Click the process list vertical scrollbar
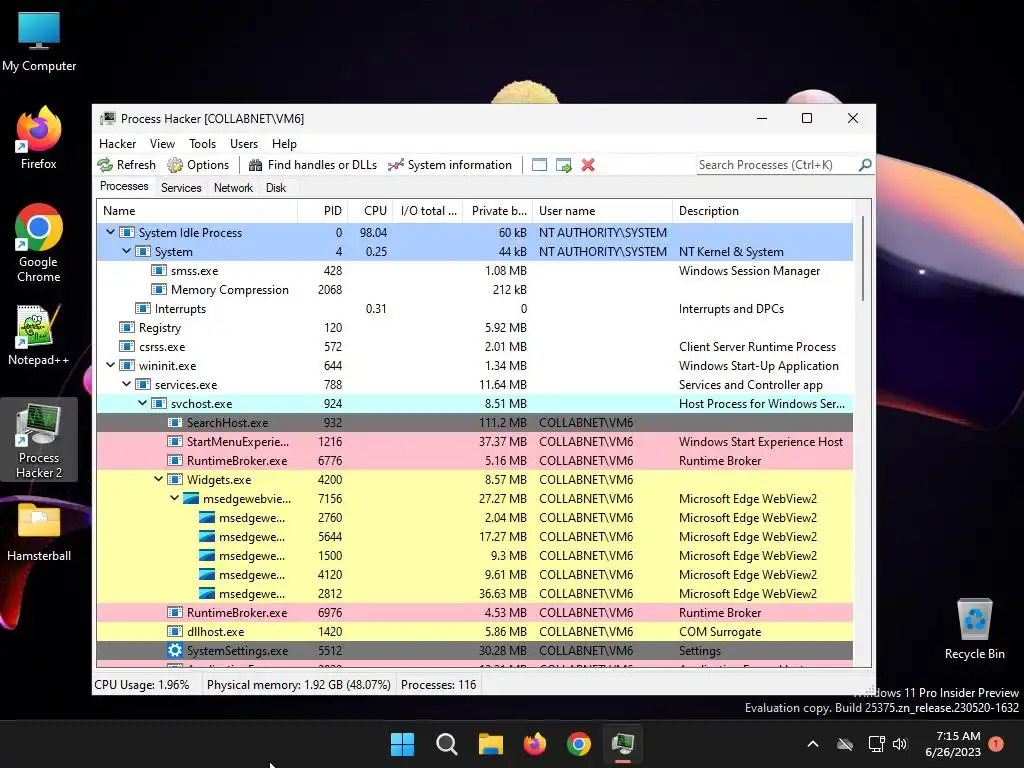The width and height of the screenshot is (1024, 768). coord(863,259)
